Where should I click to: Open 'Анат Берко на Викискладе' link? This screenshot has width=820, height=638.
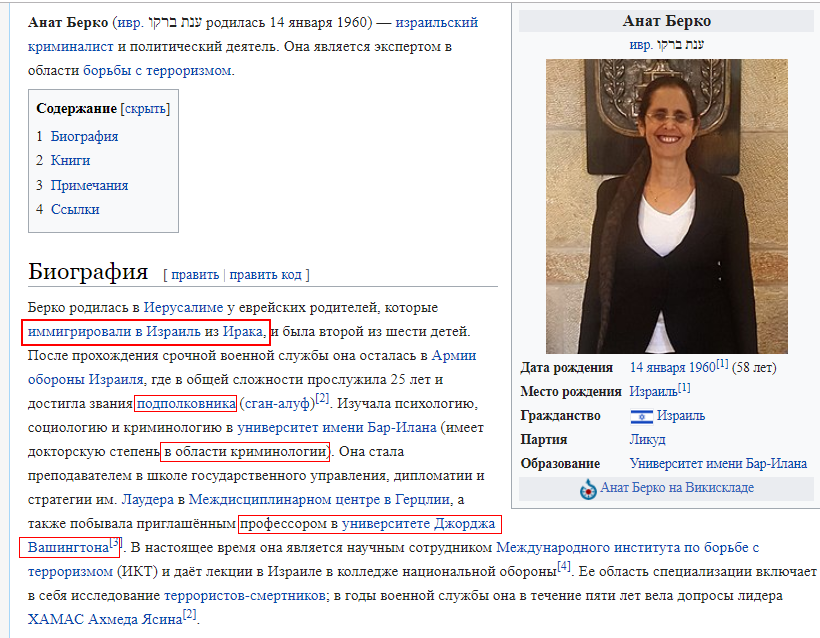point(677,488)
